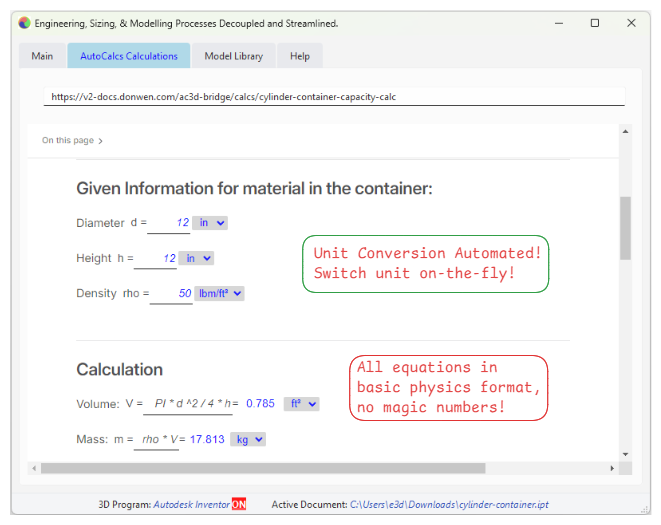Open the Diameter unit dropdown
661x525 pixels.
[210, 223]
